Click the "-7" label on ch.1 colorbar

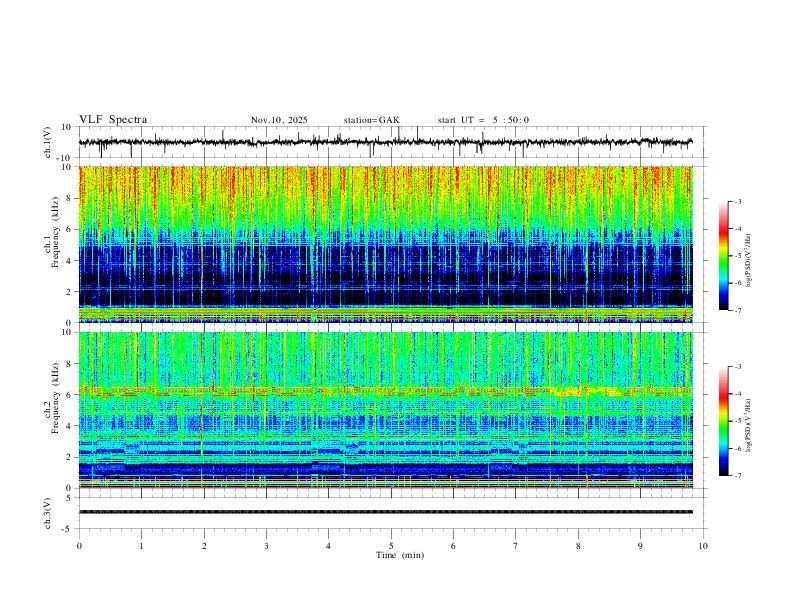click(x=737, y=311)
